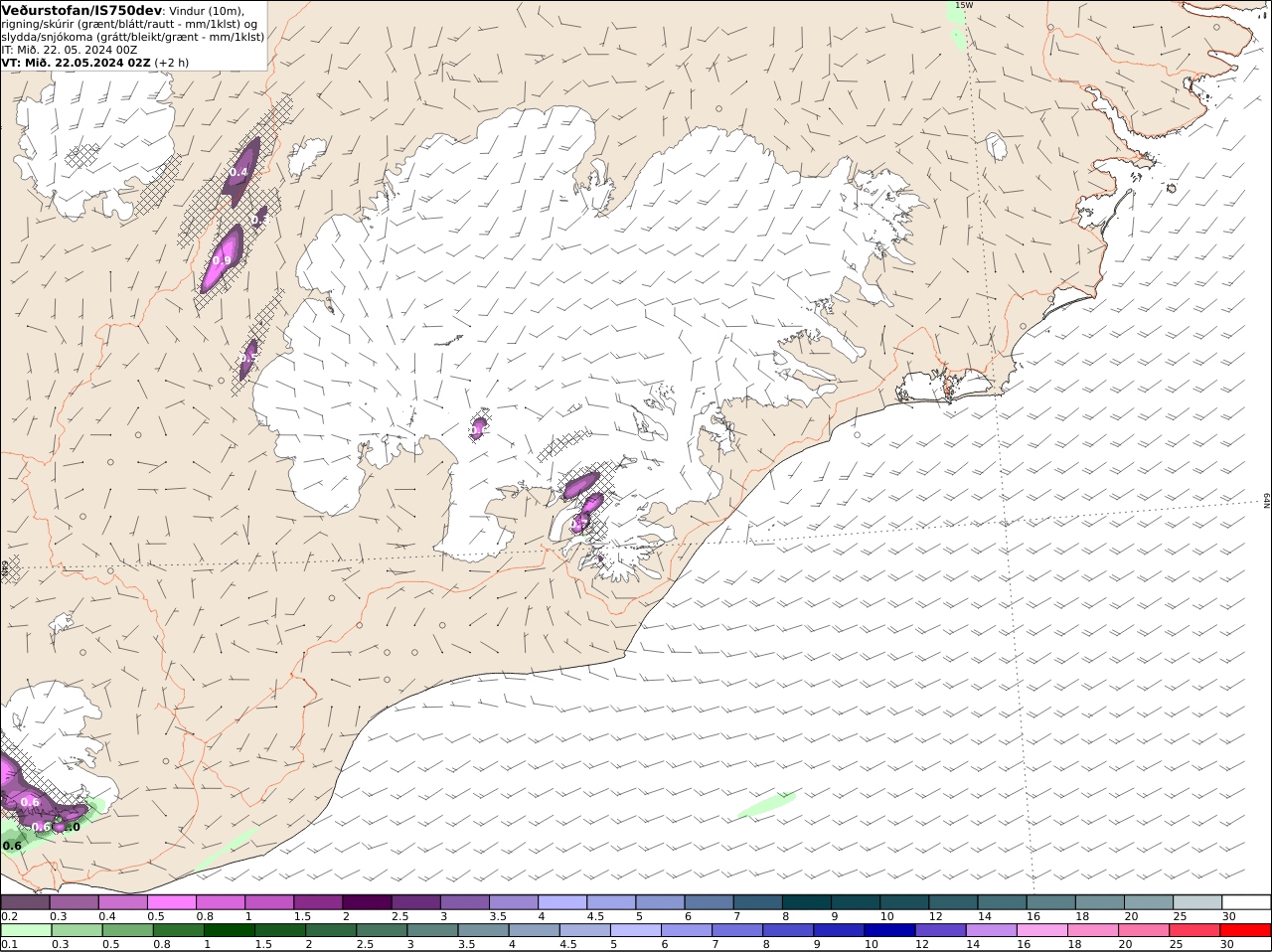Pick top-row swatch between 5 and 6

660,902
